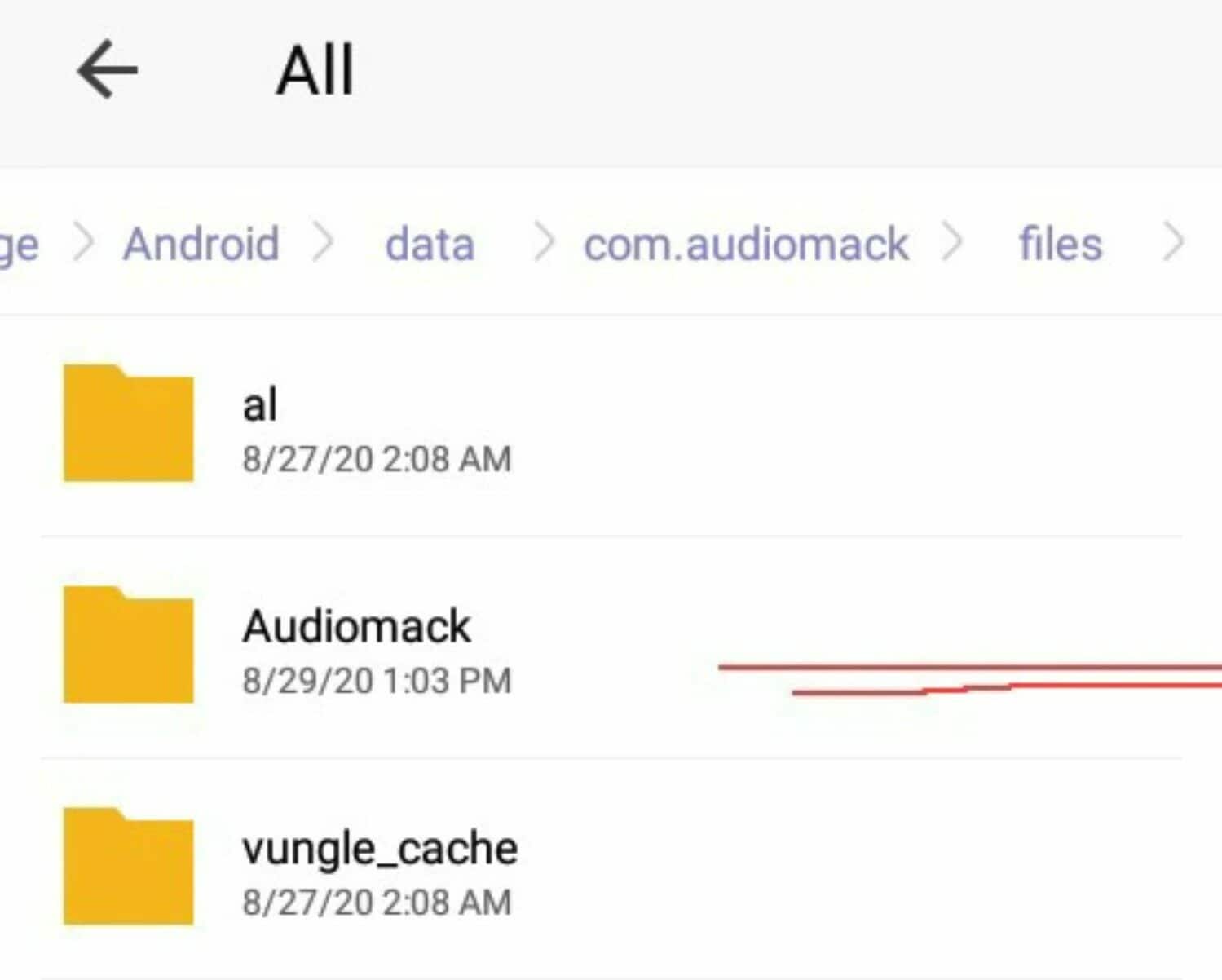Open folder named al
The image size is (1222, 980).
(260, 404)
